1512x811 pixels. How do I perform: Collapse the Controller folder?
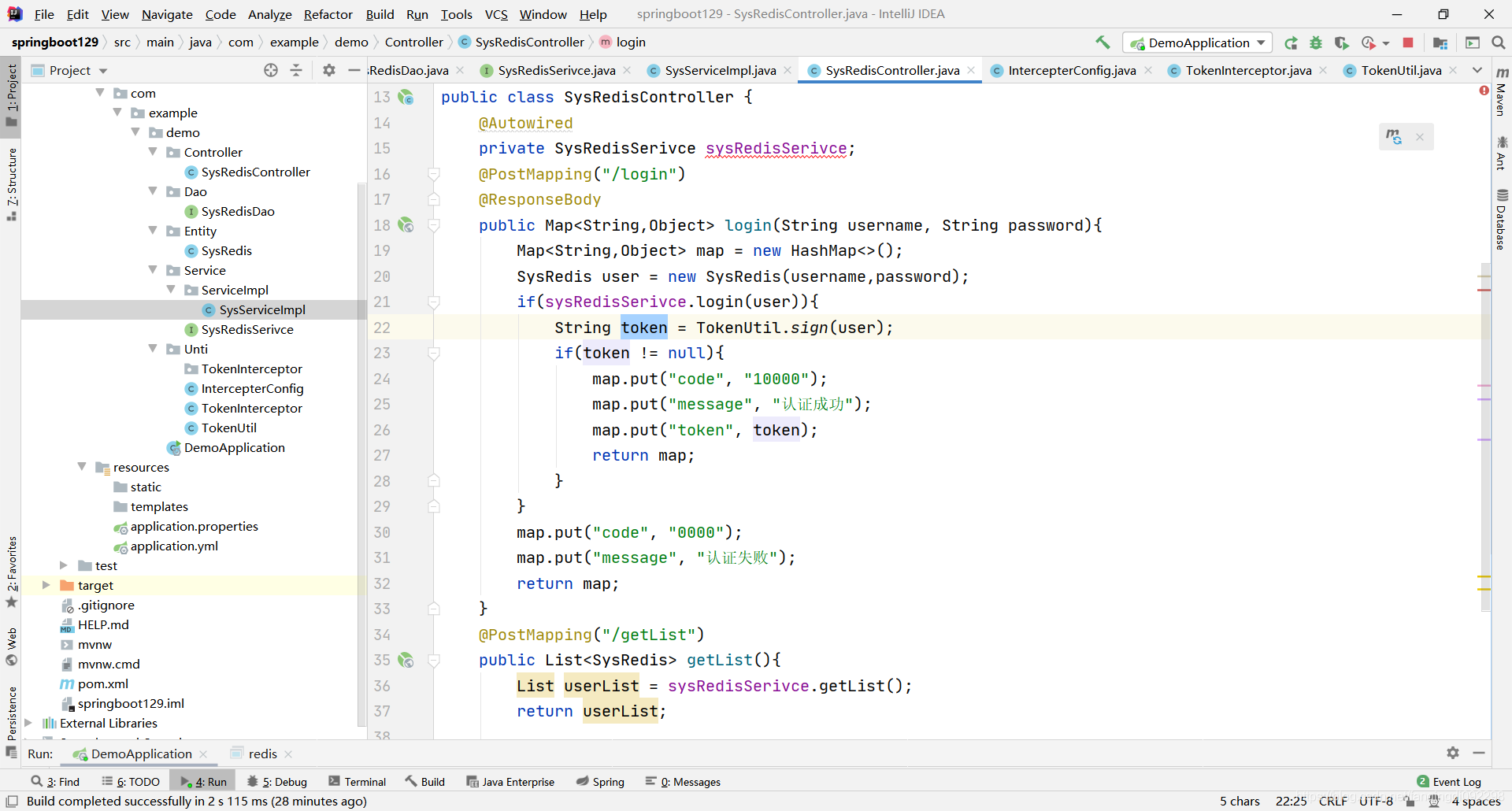(x=153, y=151)
